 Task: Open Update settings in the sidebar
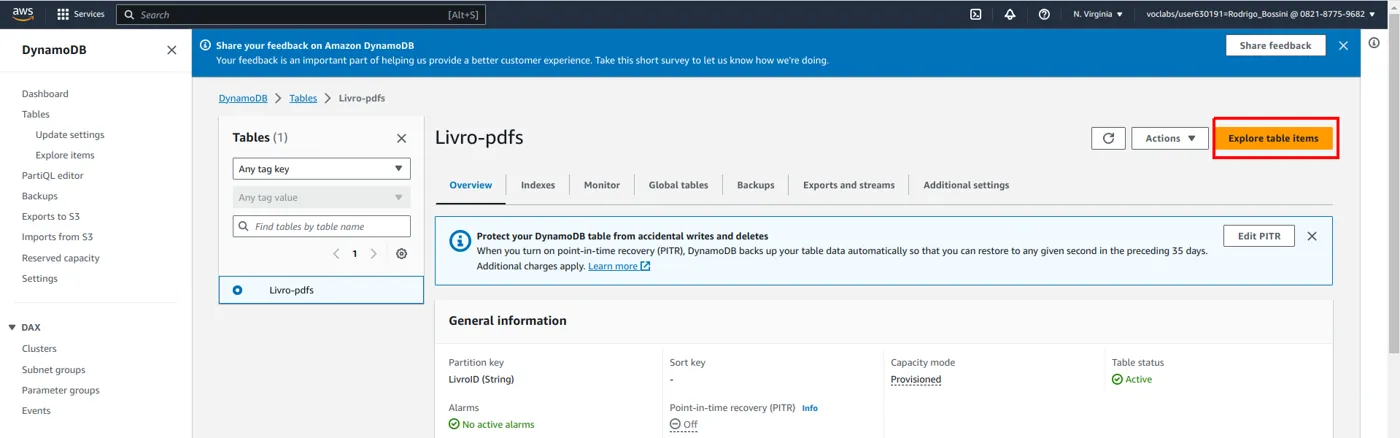pos(70,135)
